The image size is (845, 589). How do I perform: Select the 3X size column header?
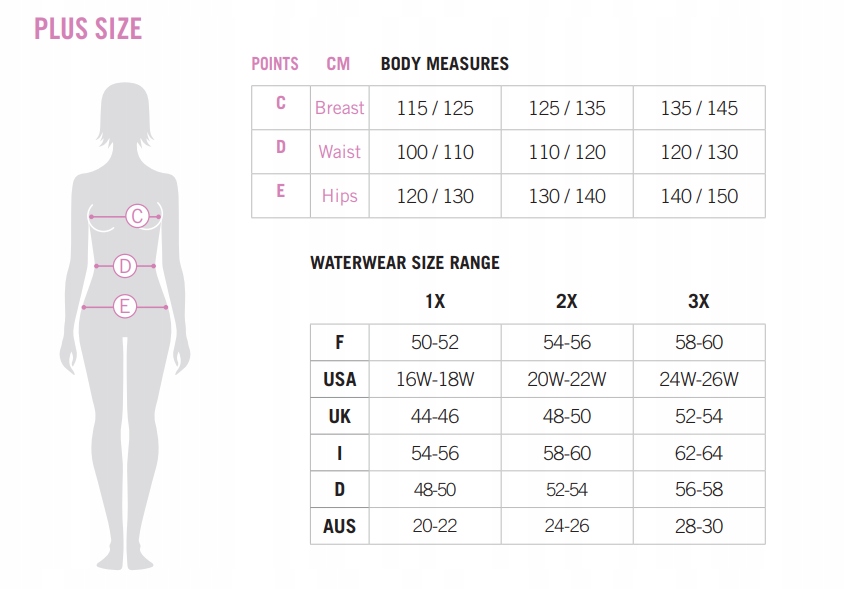(x=699, y=301)
